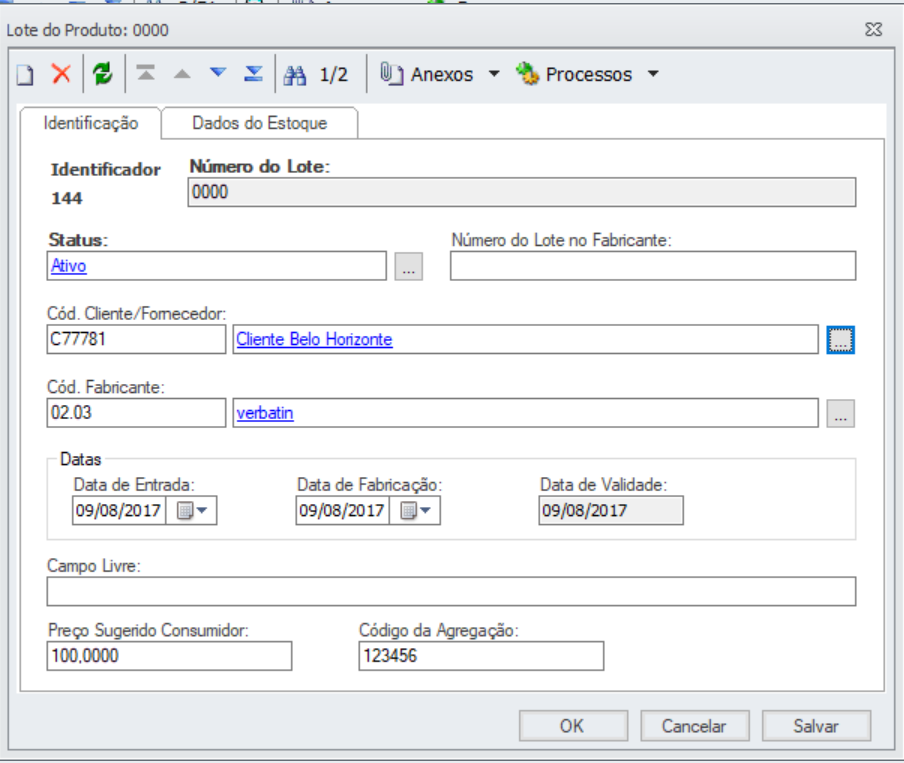Click the Cód. Cliente/Fornecedor code field C77781
Image resolution: width=904 pixels, height=763 pixels.
(136, 339)
